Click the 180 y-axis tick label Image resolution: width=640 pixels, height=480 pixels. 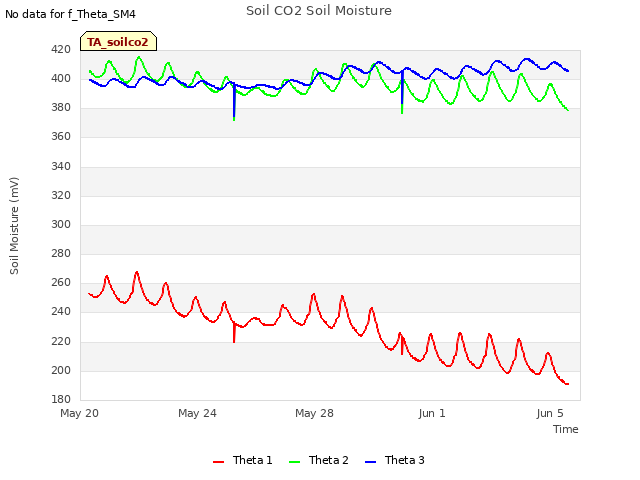61,399
